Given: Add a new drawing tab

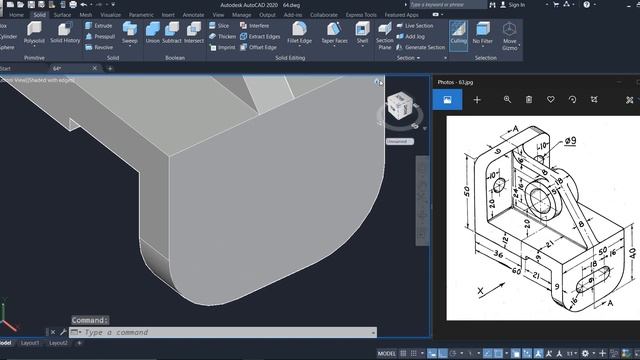Looking at the screenshot, I should point(110,69).
